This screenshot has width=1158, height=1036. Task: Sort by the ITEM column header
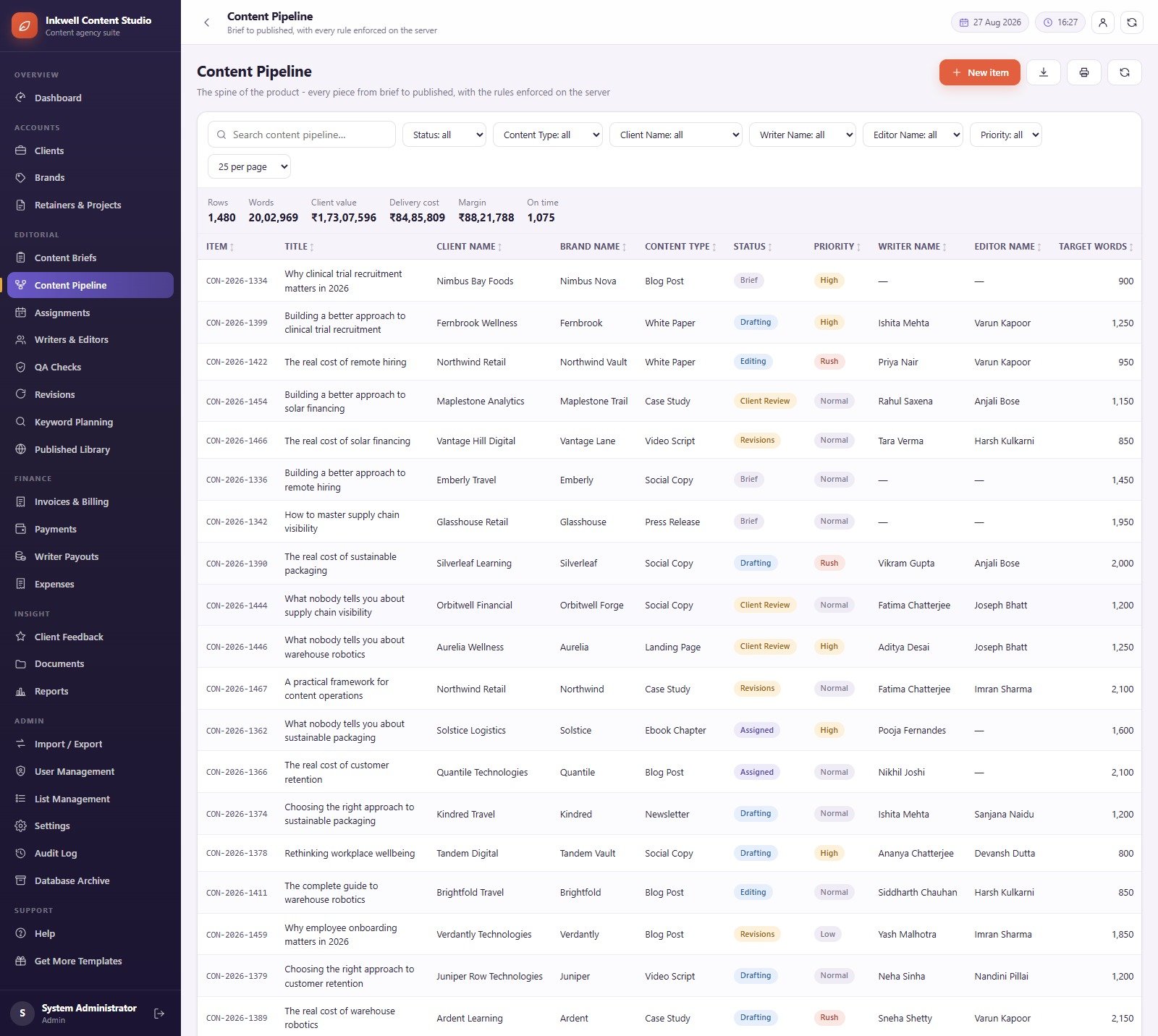click(x=220, y=247)
